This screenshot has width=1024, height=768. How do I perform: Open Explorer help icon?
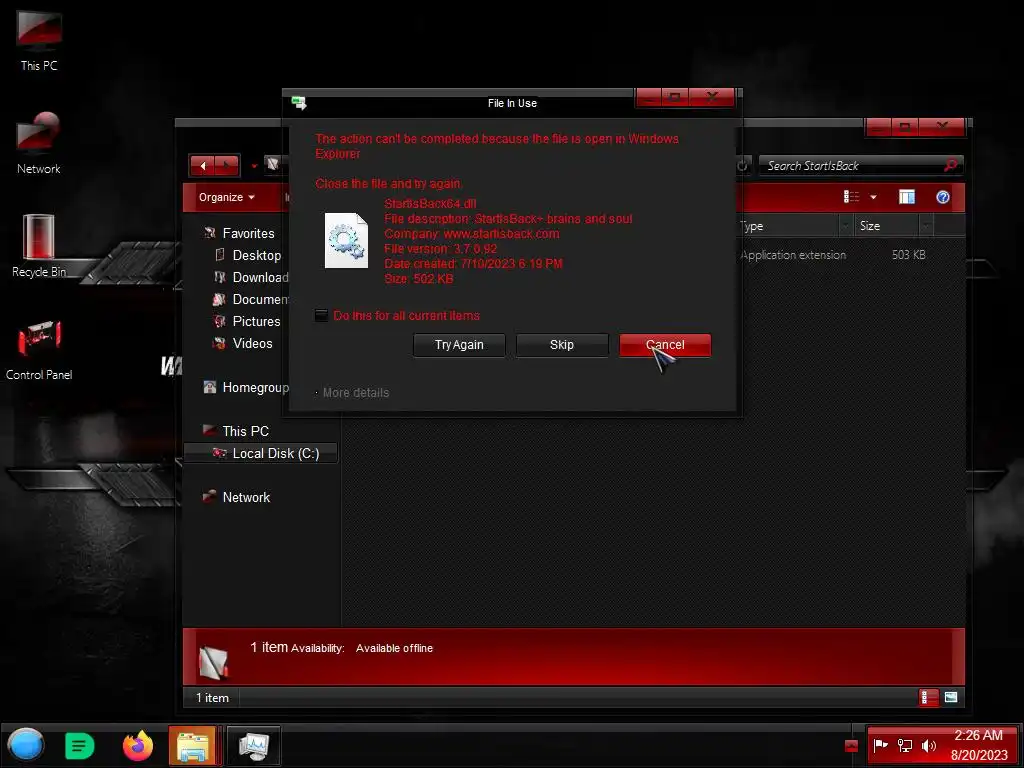(942, 197)
